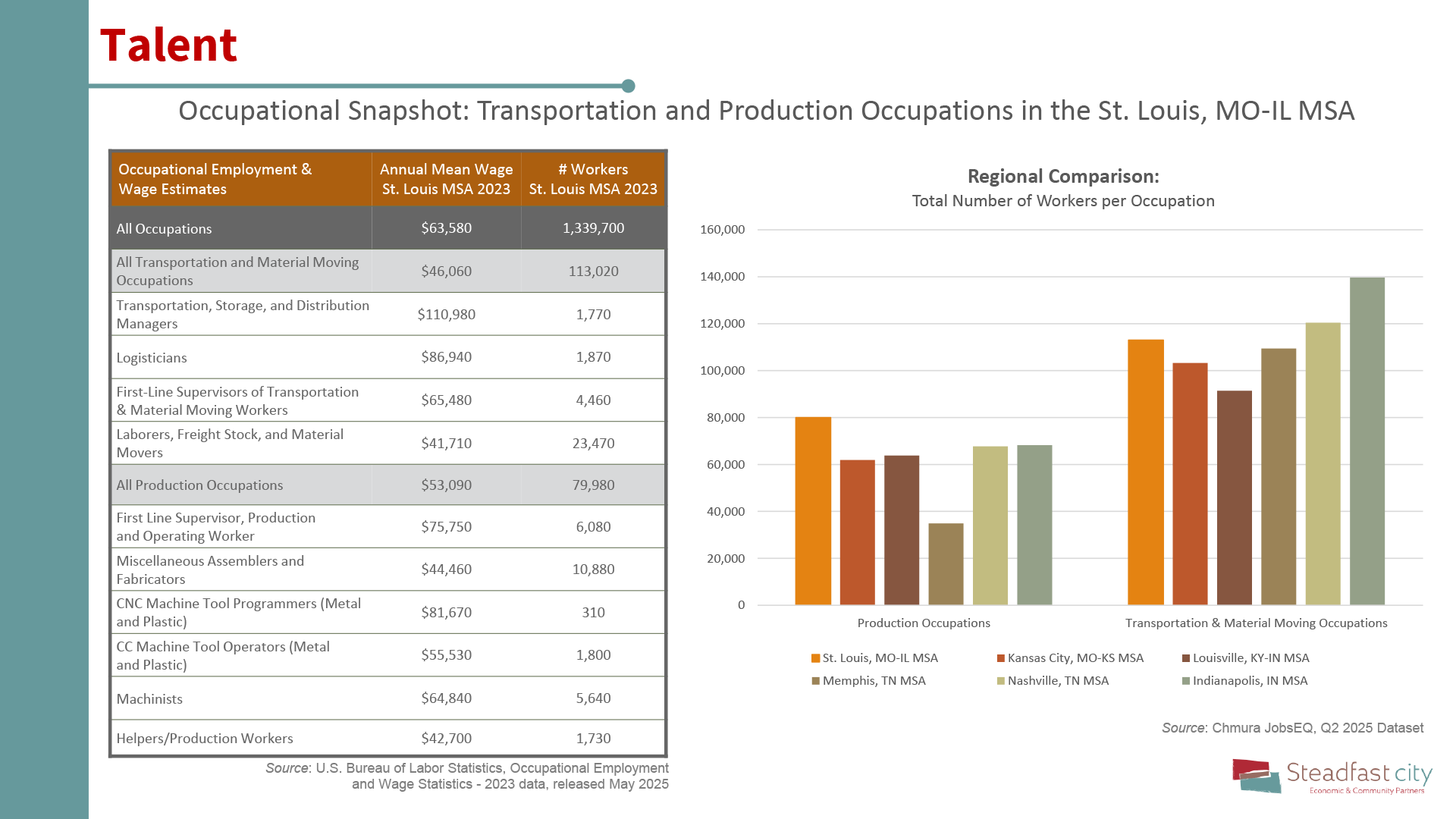1456x819 pixels.
Task: Expand the Logisticians table row
Action: point(388,357)
